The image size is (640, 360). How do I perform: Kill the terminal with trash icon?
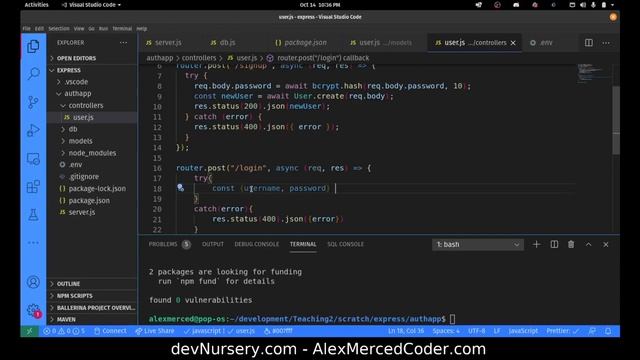pyautogui.click(x=571, y=244)
